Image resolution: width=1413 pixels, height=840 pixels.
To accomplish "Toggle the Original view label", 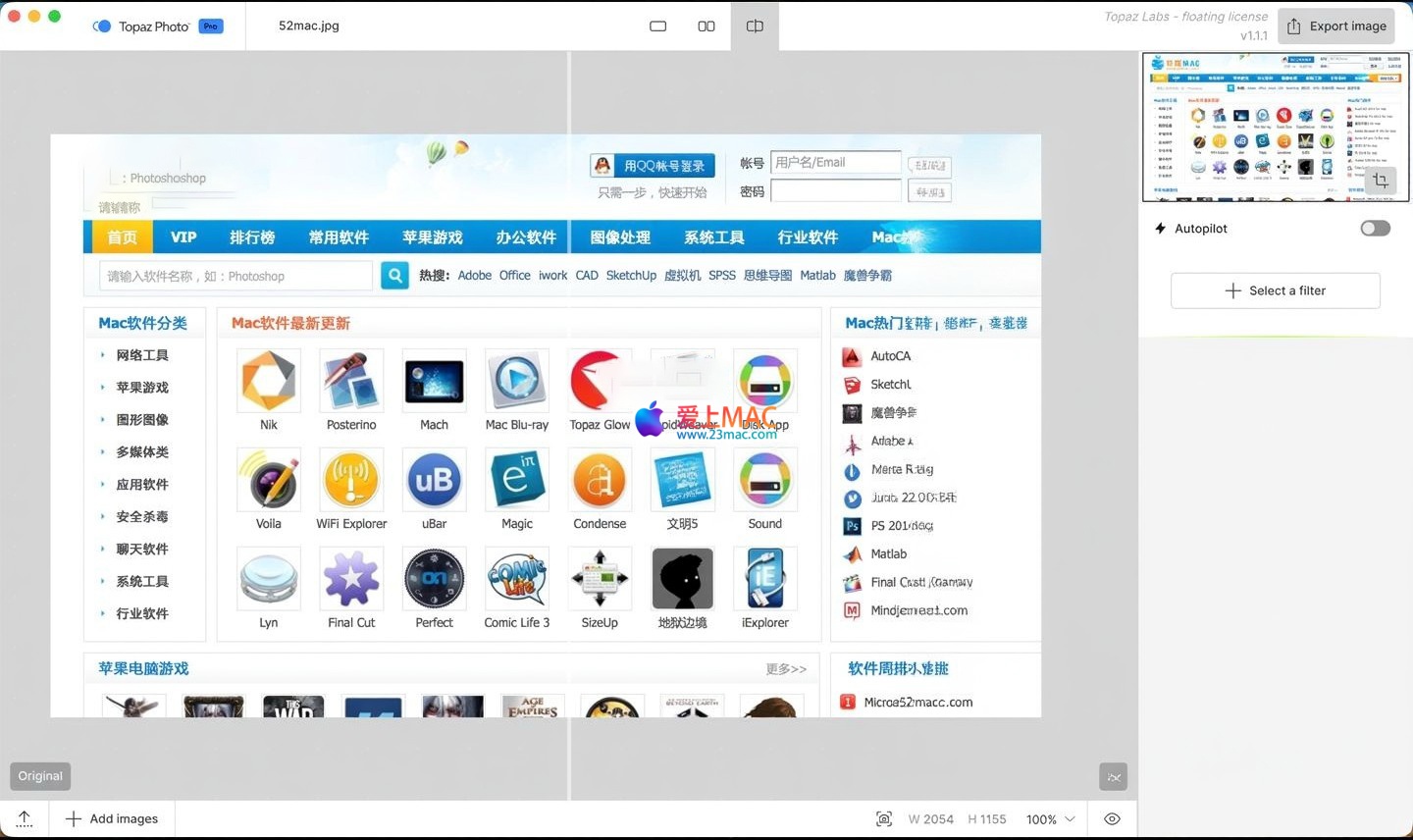I will point(40,776).
